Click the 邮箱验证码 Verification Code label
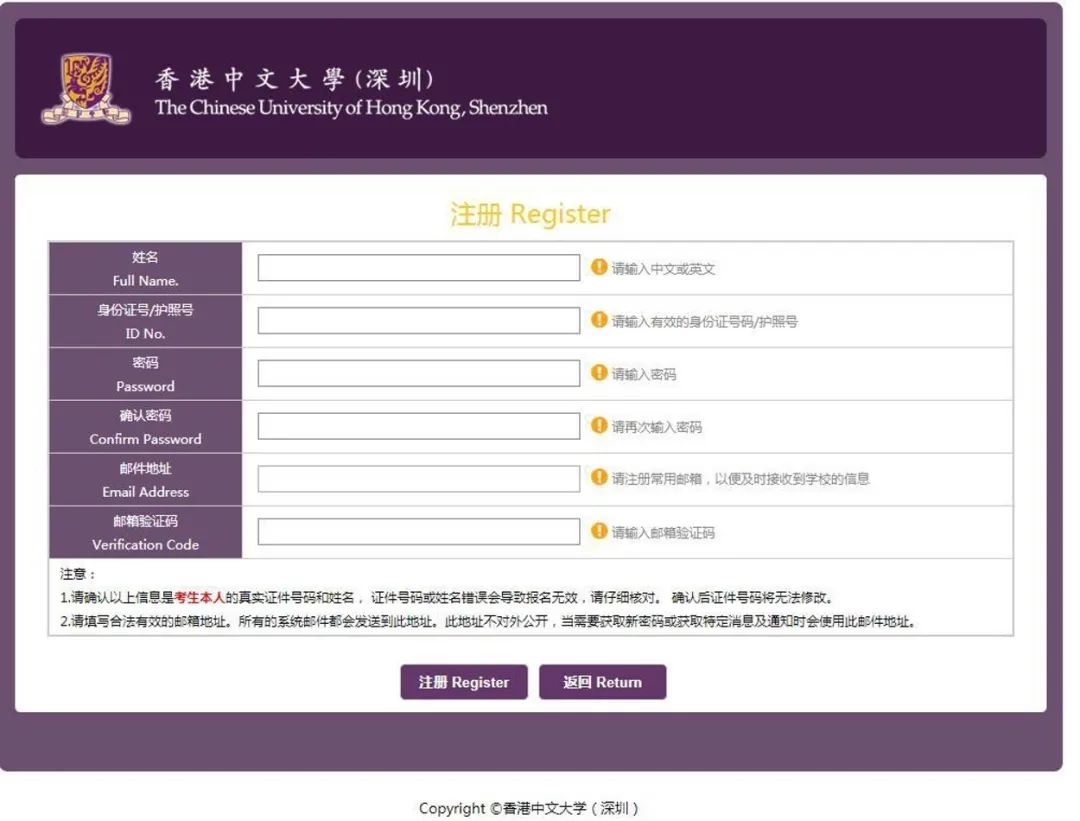This screenshot has width=1080, height=821. 145,532
